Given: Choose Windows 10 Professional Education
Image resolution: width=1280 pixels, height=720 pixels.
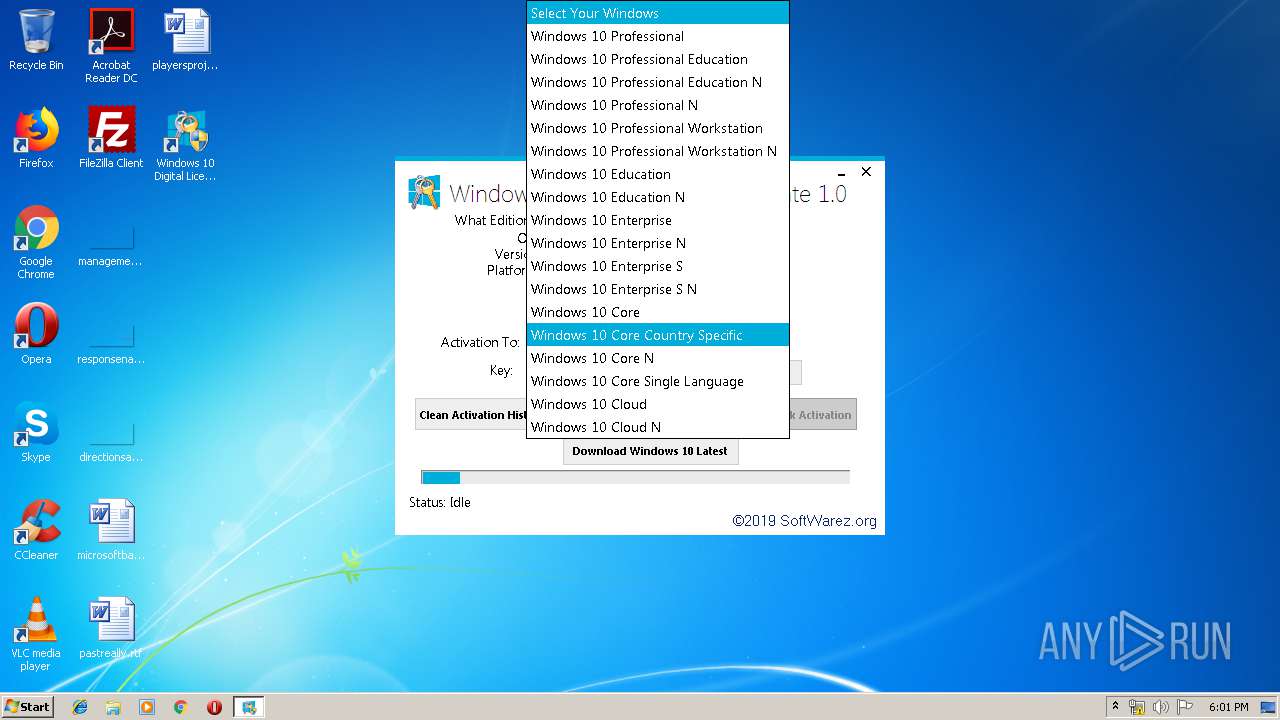Looking at the screenshot, I should (658, 59).
